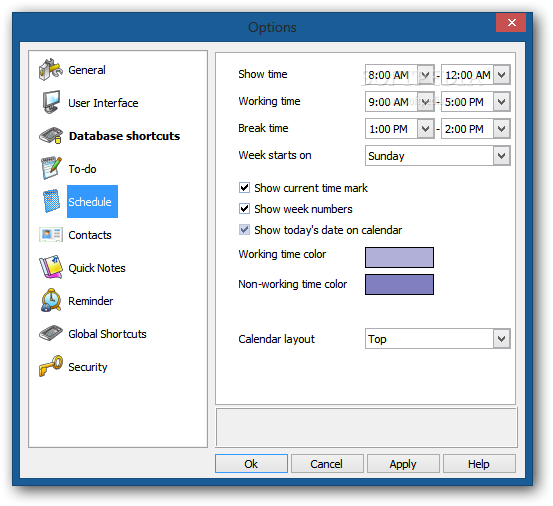Screen dimensions: 553x506
Task: Click the User Interface monitor icon
Action: coord(51,102)
